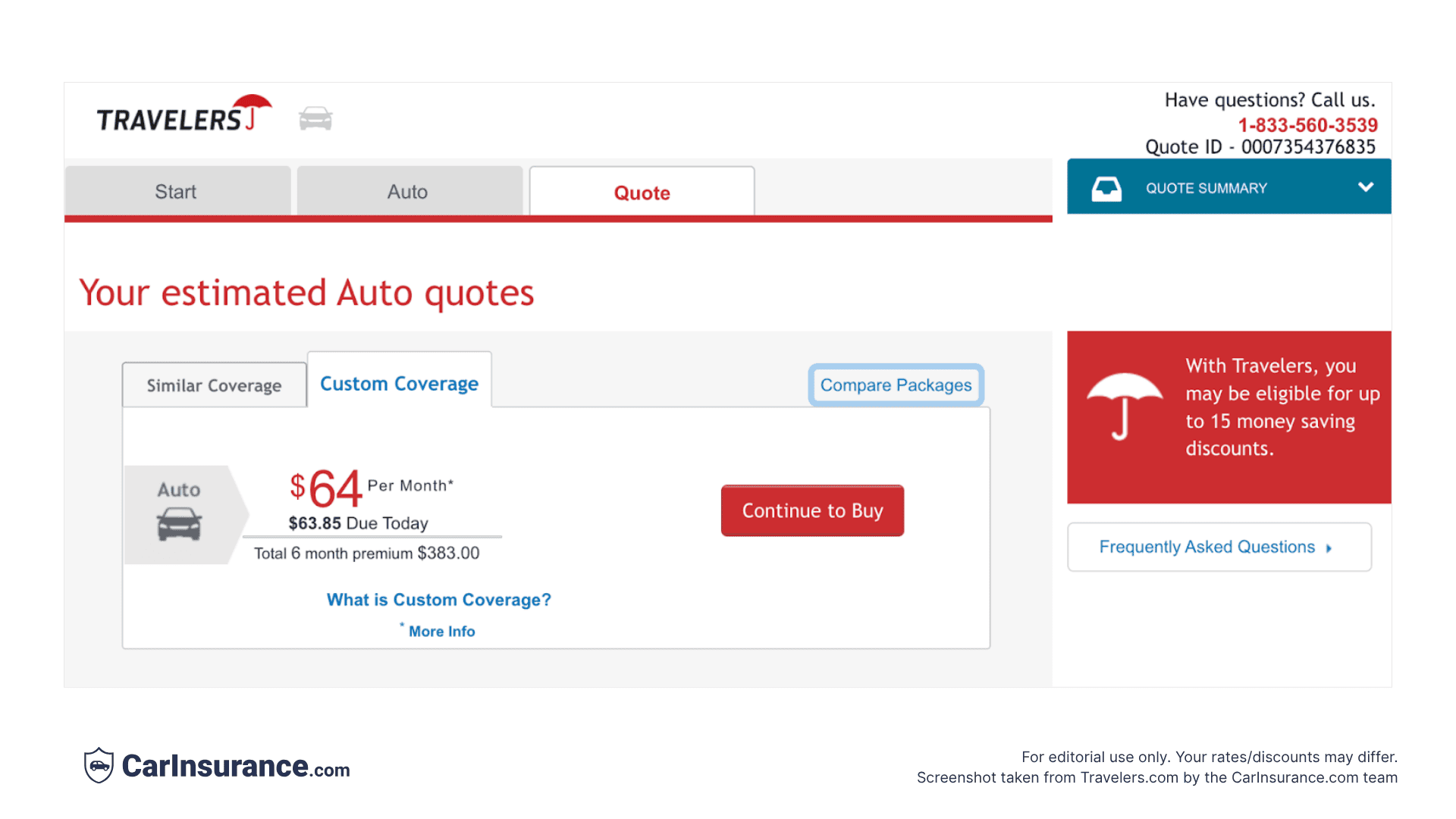Click the What is Custom Coverage link
This screenshot has width=1456, height=819.
(438, 599)
